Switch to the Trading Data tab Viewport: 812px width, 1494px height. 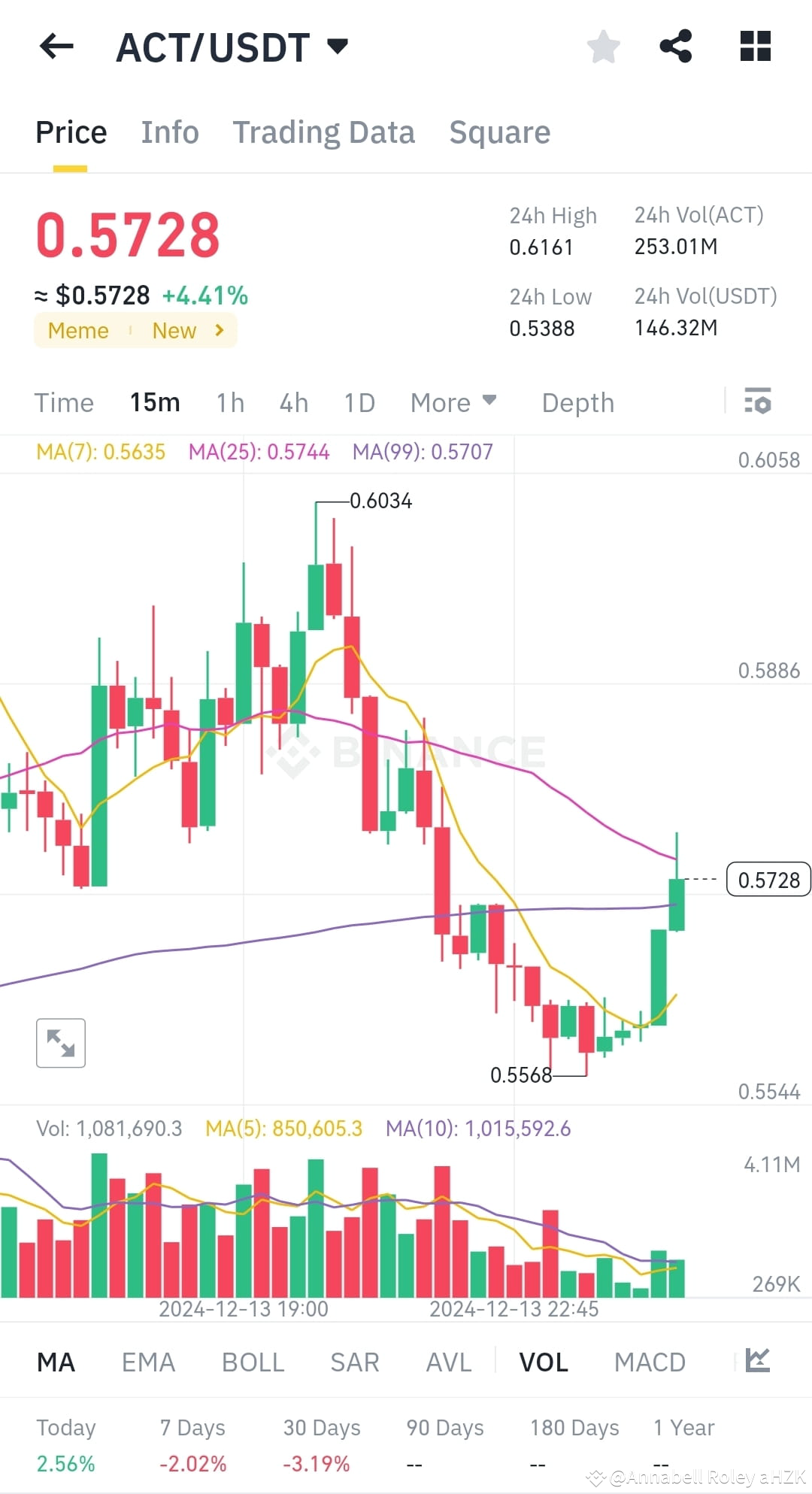point(324,132)
